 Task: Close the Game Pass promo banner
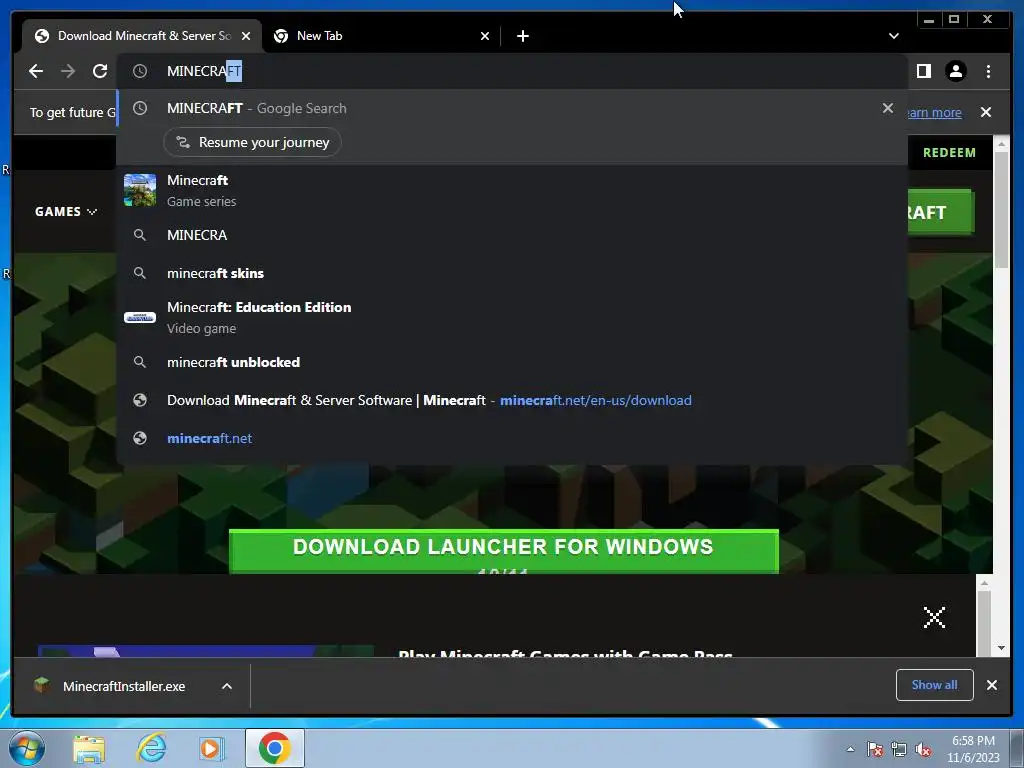[935, 617]
